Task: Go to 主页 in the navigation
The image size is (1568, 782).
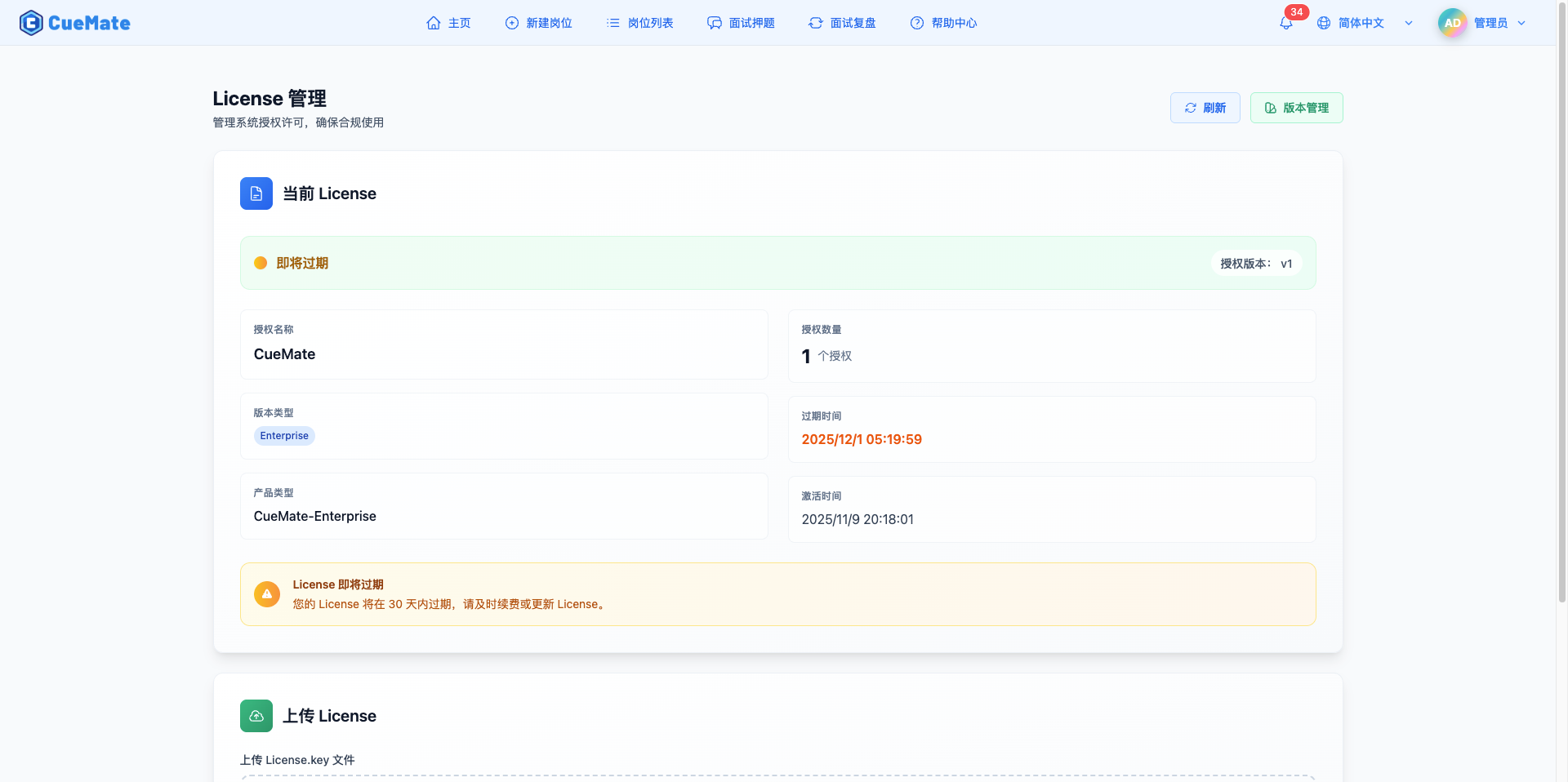Action: click(448, 23)
